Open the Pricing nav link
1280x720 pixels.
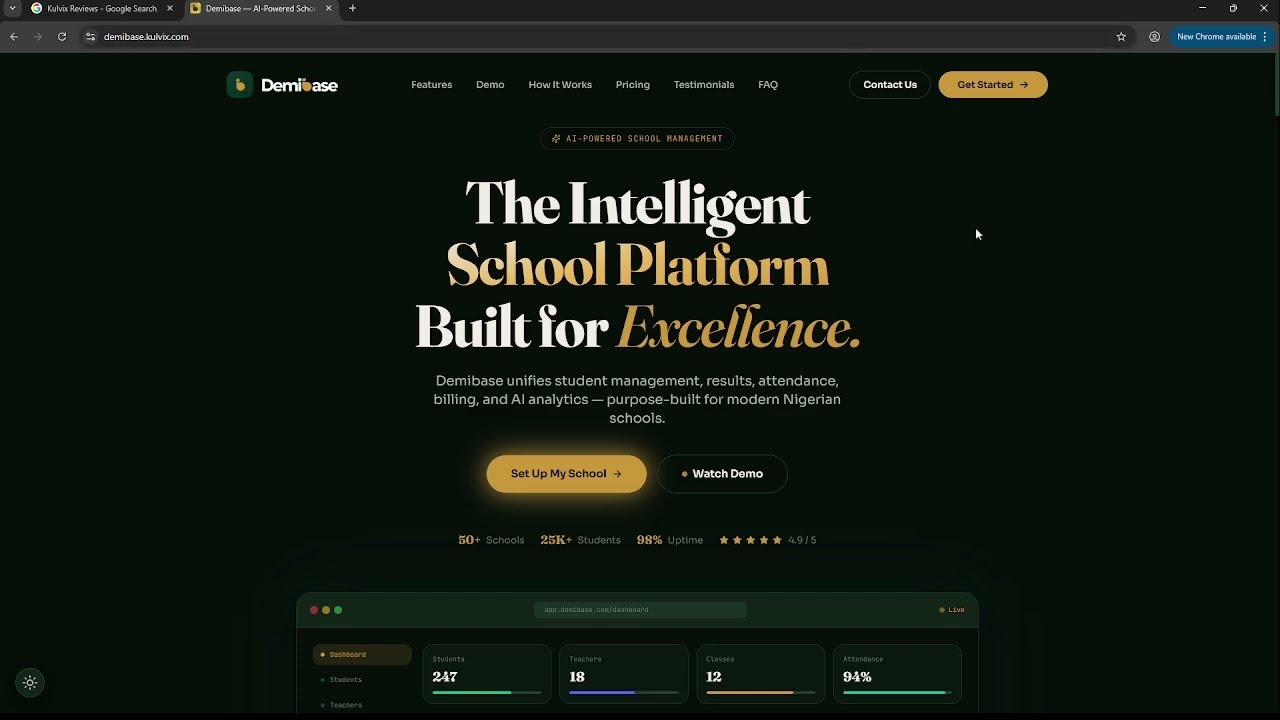[x=633, y=85]
